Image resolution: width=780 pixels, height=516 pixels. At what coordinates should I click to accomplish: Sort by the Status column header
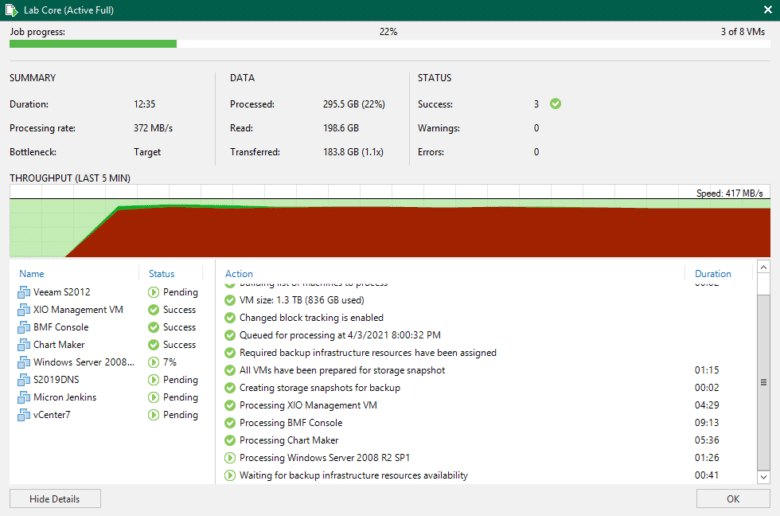point(162,274)
